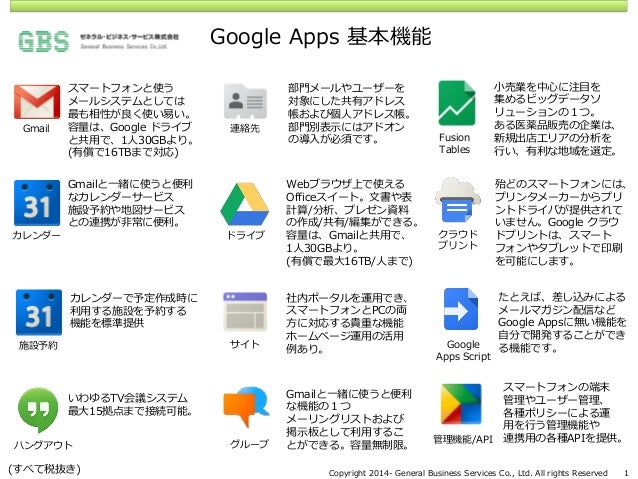Click the 管理機能/API label
Image resolution: width=638 pixels, height=479 pixels.
tap(463, 439)
